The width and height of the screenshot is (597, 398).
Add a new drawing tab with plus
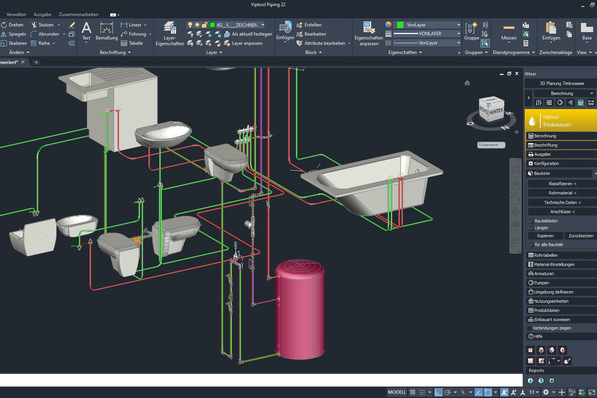[36, 62]
